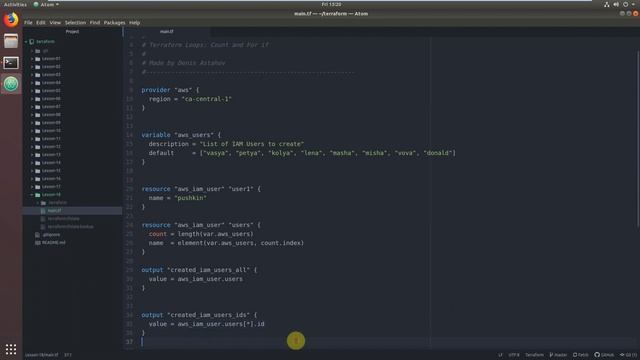Image resolution: width=640 pixels, height=360 pixels.
Task: Open the network status icon in top bar
Action: (607, 4)
